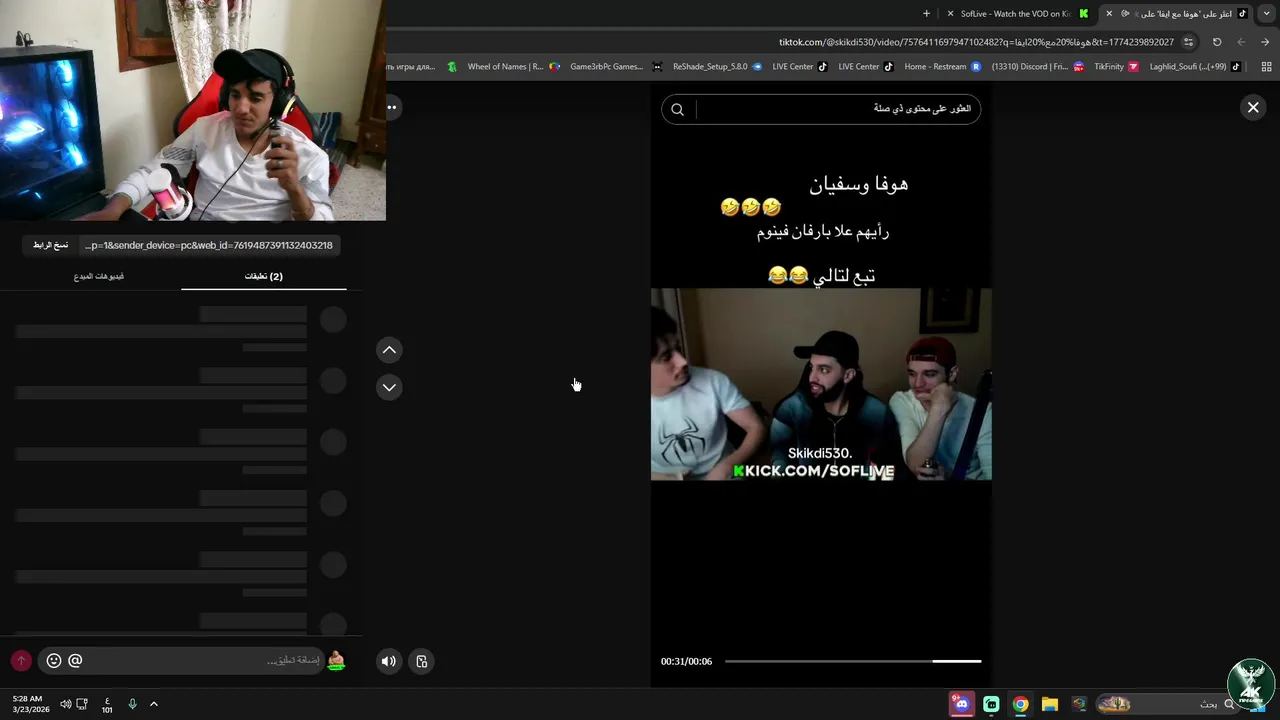1280x720 pixels.
Task: Open the first LIVE Center bookmark
Action: click(x=799, y=67)
